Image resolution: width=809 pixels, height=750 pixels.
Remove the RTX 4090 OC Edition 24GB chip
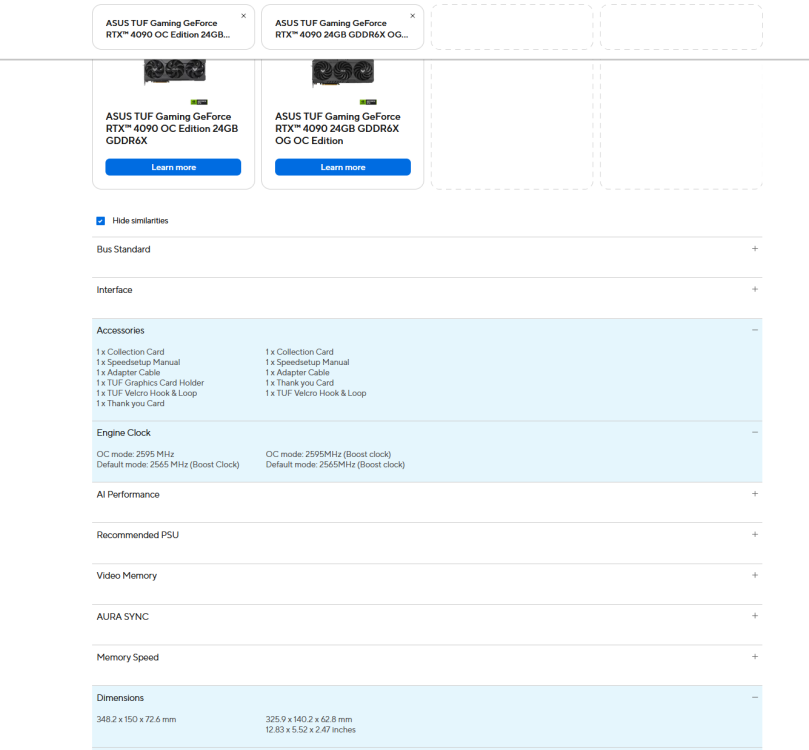[x=244, y=16]
